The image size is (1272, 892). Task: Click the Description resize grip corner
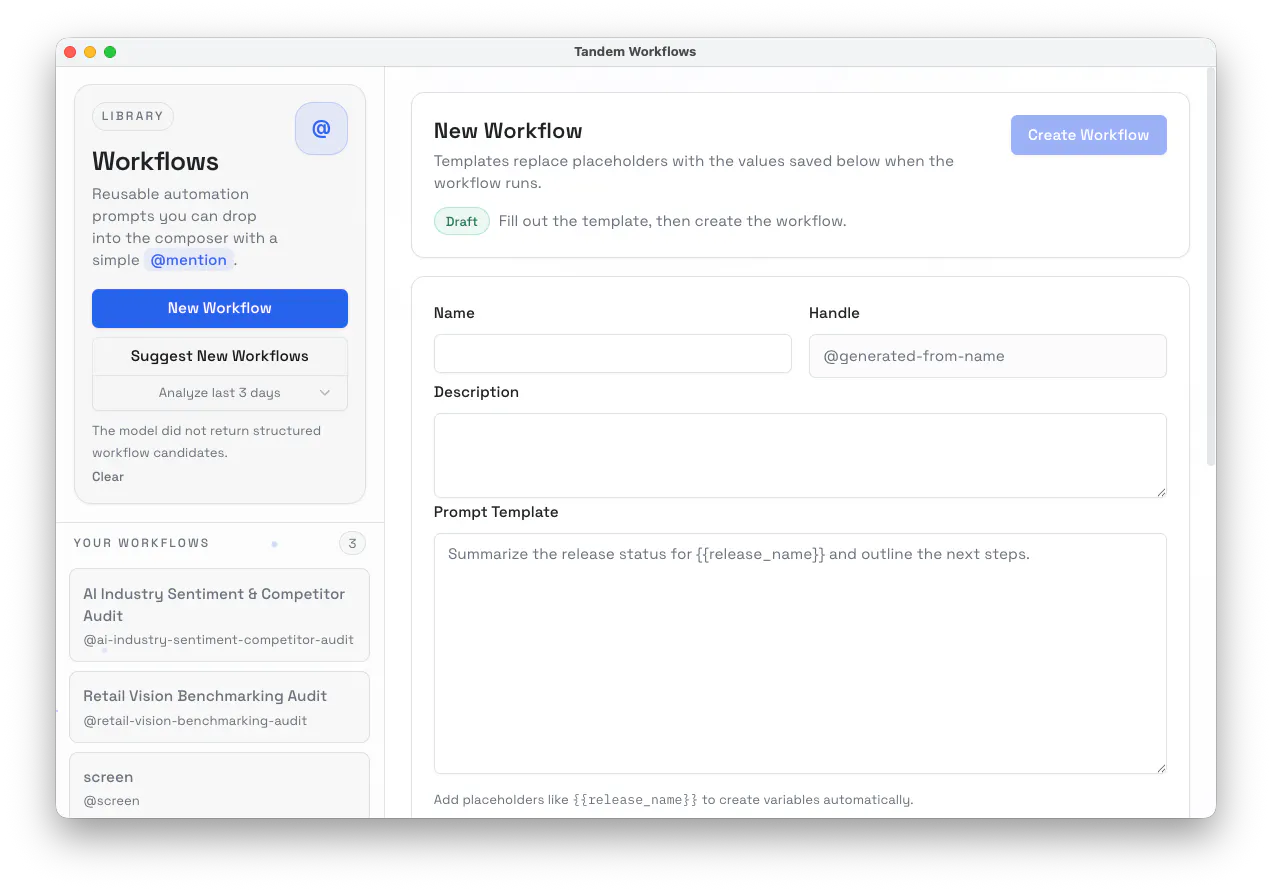[x=1160, y=491]
